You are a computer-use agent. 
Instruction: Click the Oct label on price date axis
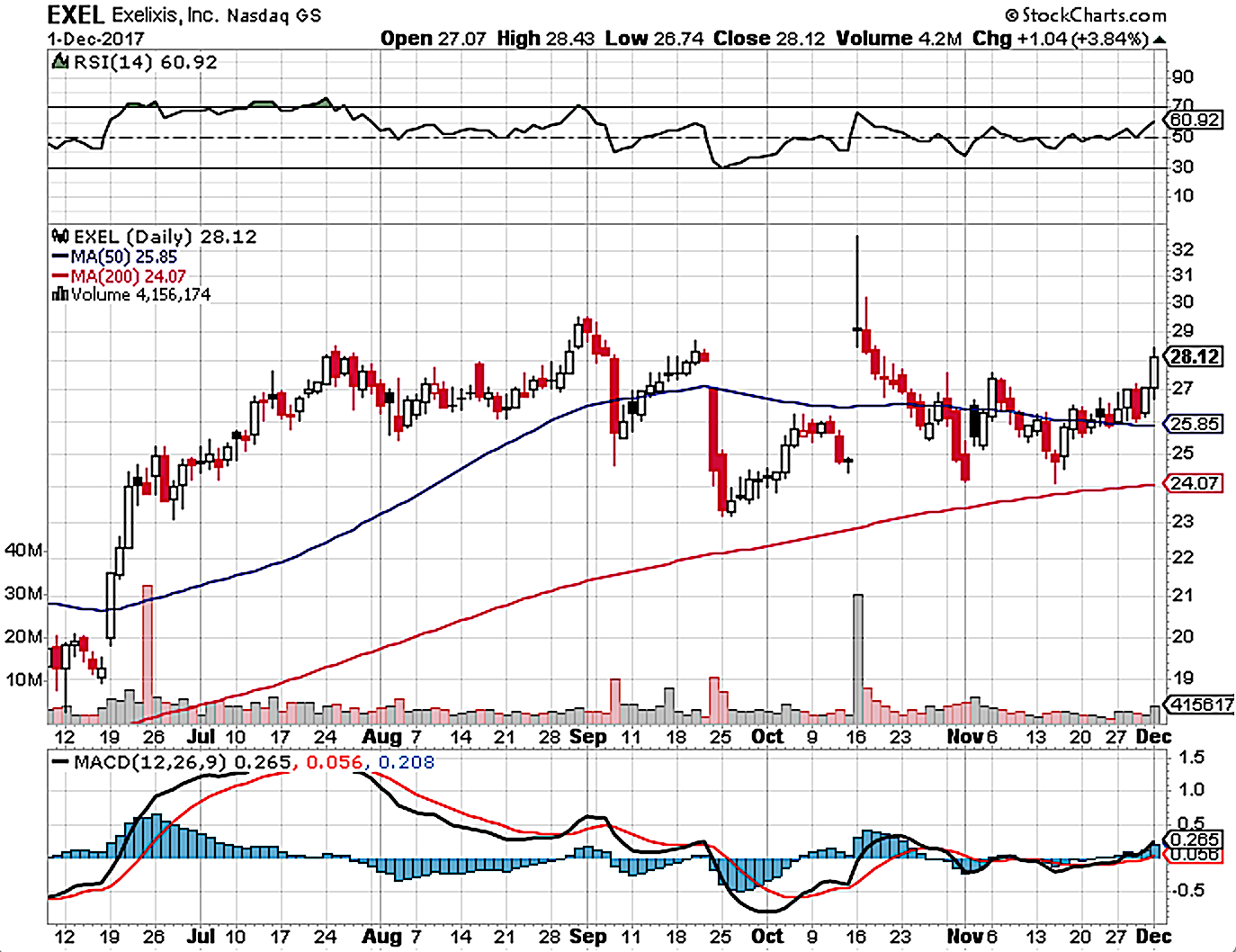pyautogui.click(x=767, y=736)
